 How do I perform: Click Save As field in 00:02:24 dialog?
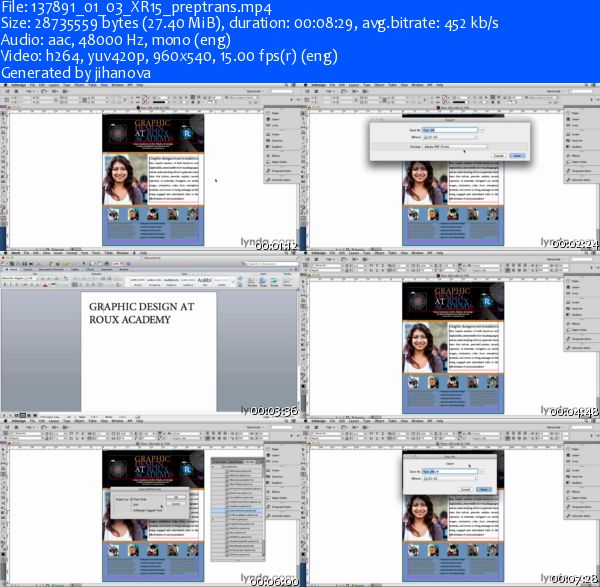450,130
